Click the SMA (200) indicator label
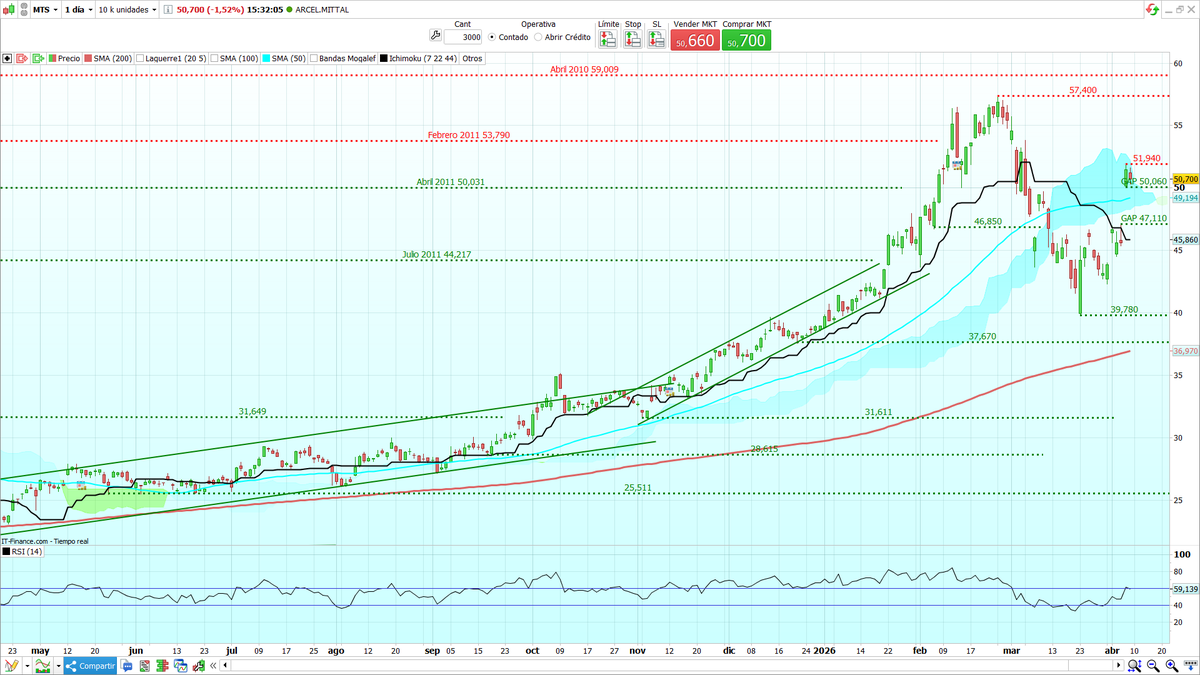 113,58
